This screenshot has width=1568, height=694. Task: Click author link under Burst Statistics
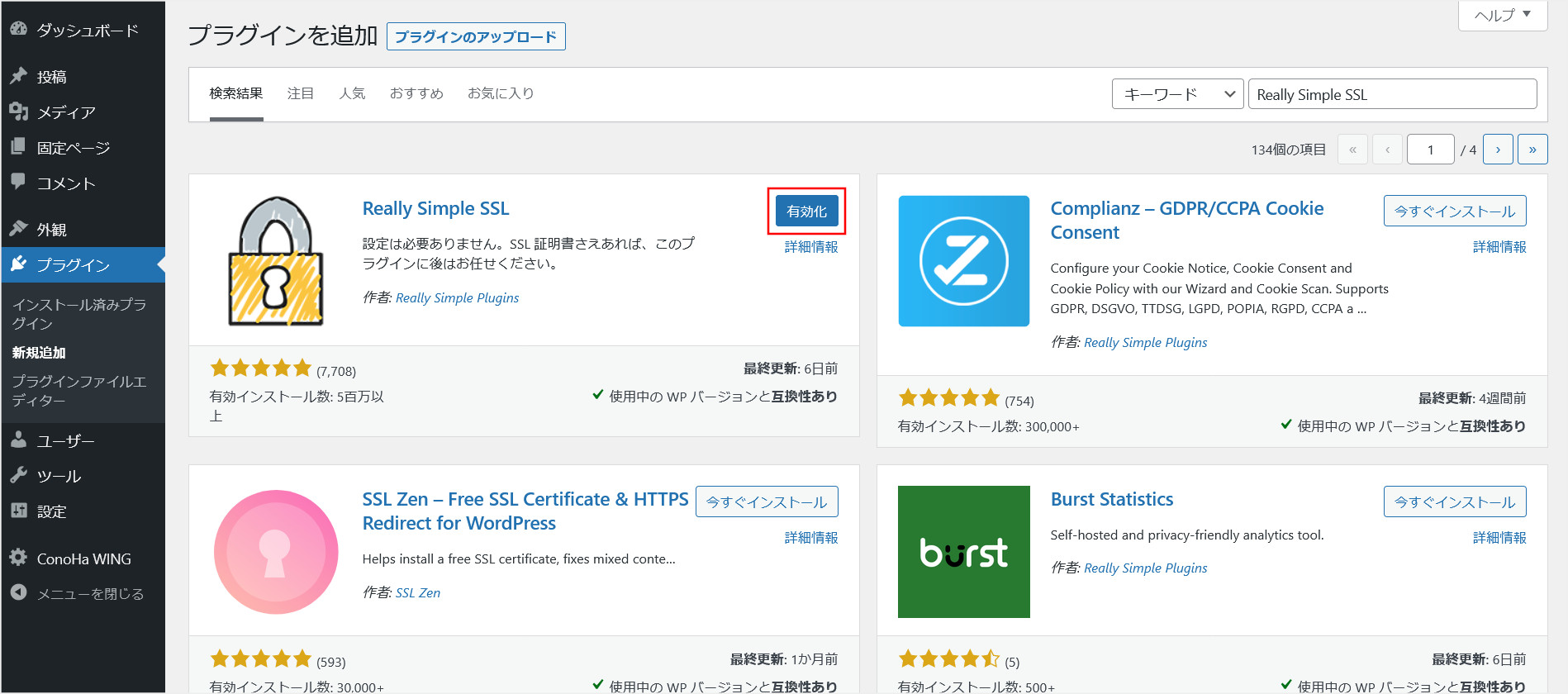[1145, 568]
